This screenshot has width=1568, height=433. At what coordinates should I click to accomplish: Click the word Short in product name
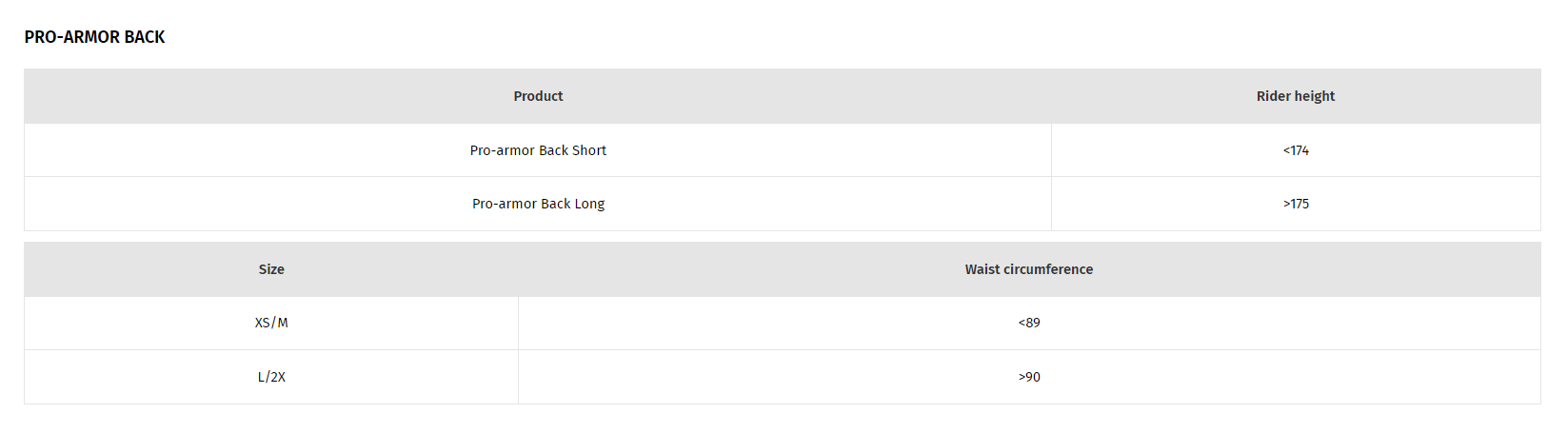(589, 150)
